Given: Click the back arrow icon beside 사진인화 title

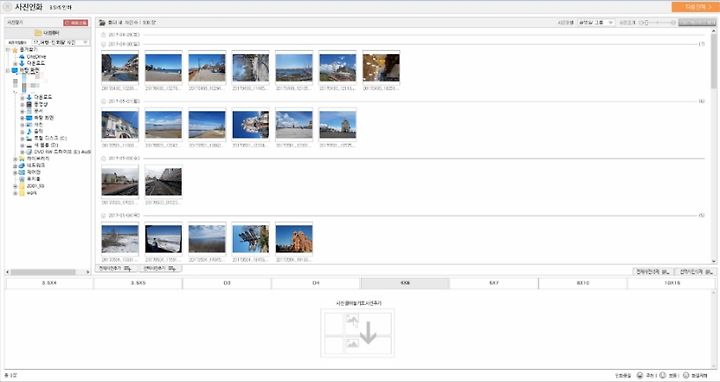Looking at the screenshot, I should pos(7,7).
